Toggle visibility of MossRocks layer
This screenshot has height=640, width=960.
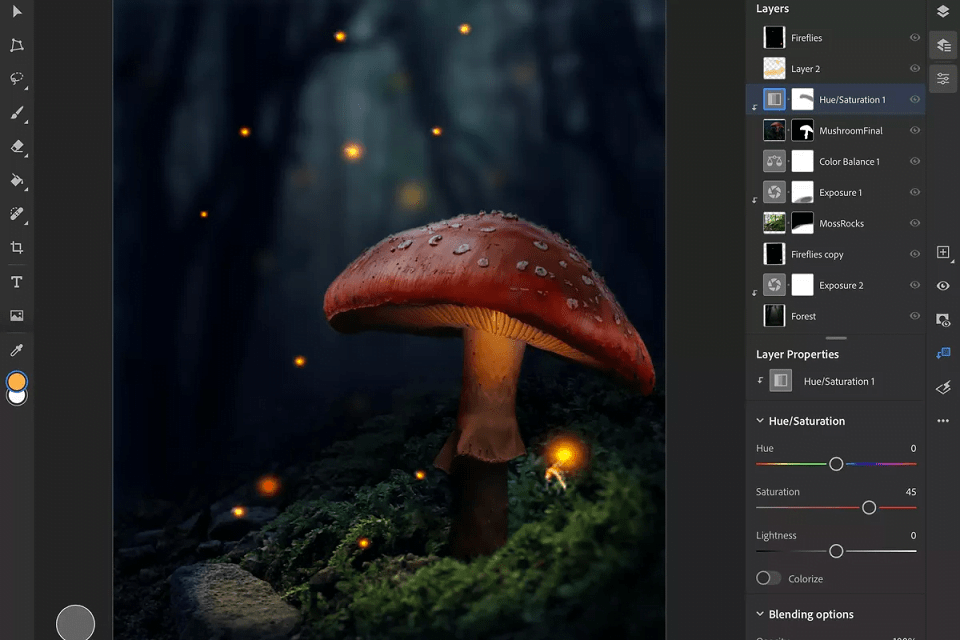(x=914, y=223)
